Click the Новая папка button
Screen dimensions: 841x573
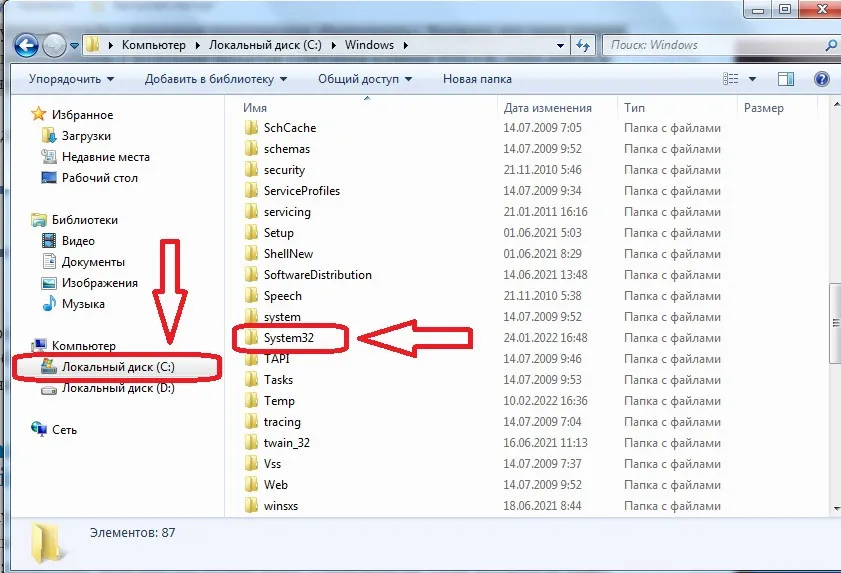[477, 79]
